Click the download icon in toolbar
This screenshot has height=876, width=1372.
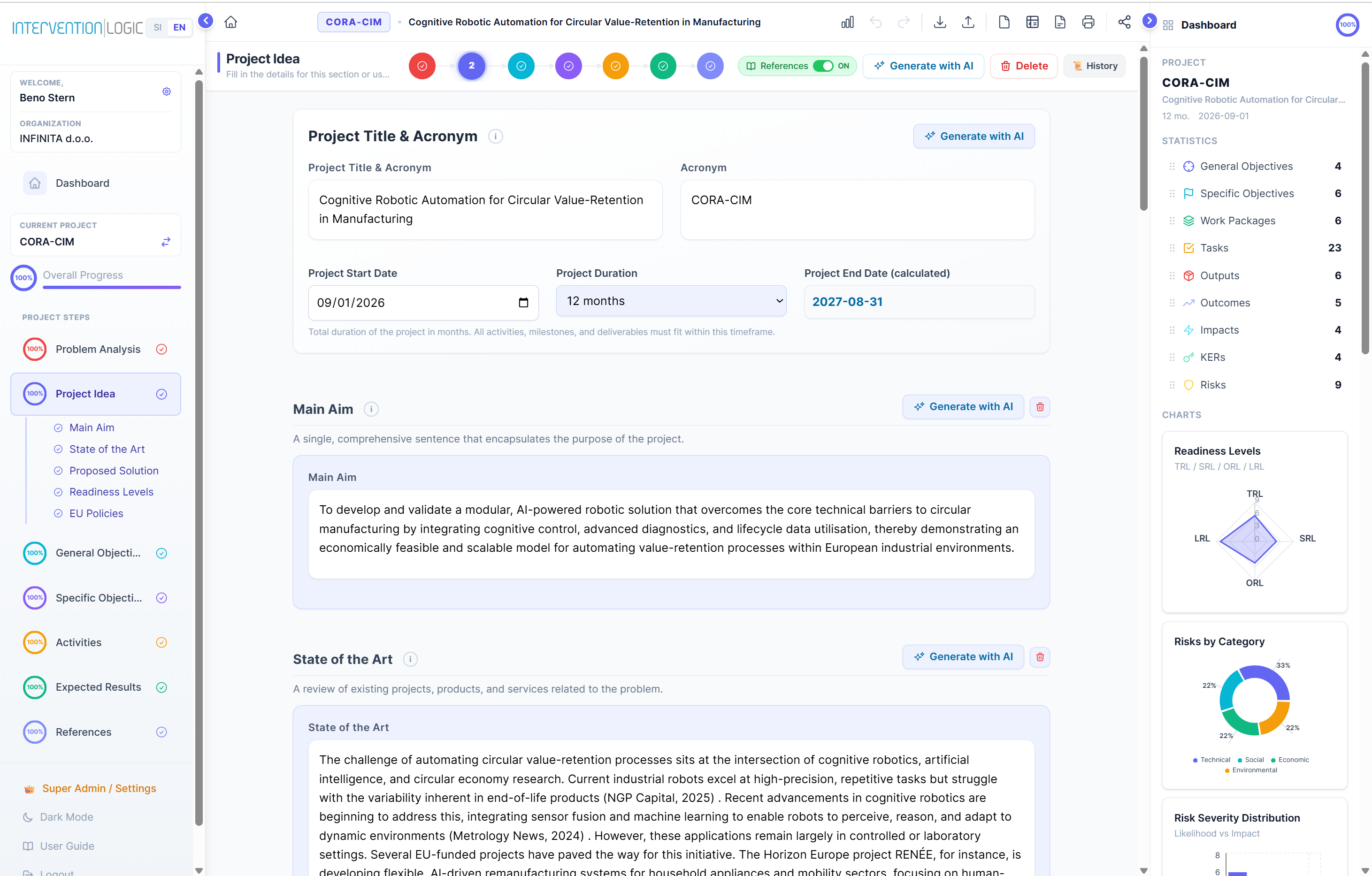click(940, 22)
